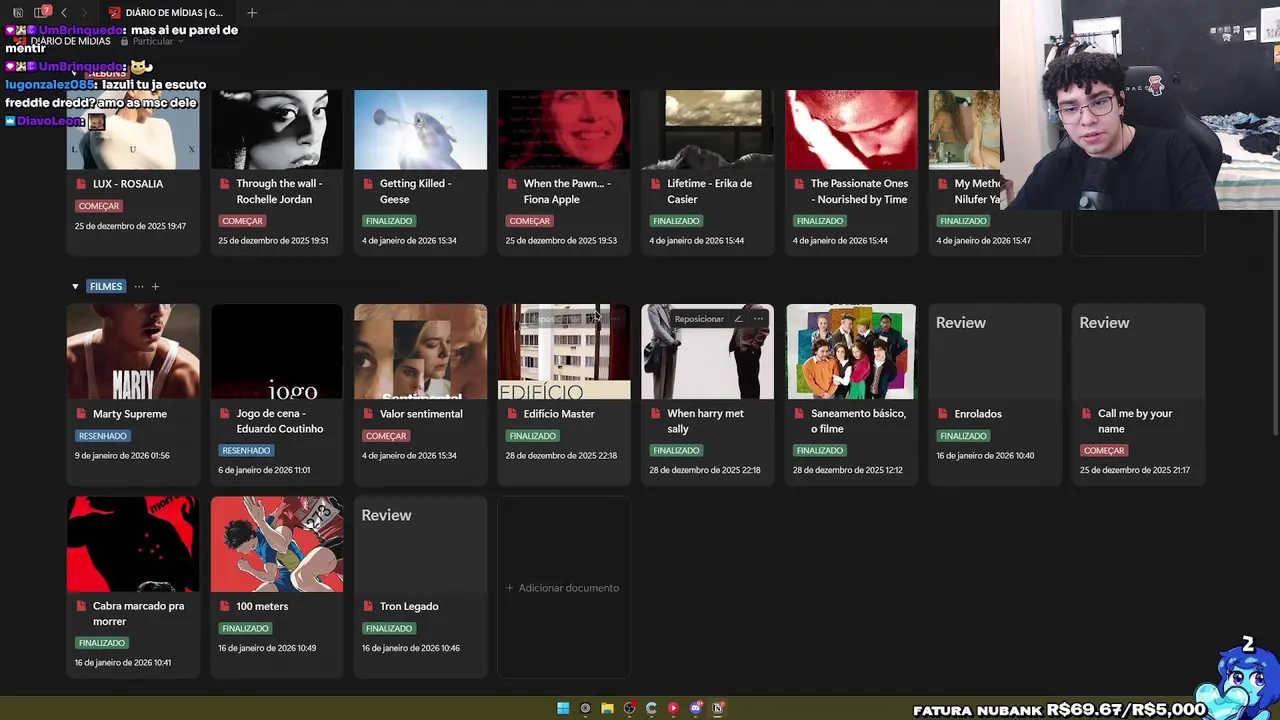The image size is (1280, 720).
Task: Click FINALIZADO tag under Tron Legado
Action: point(388,629)
